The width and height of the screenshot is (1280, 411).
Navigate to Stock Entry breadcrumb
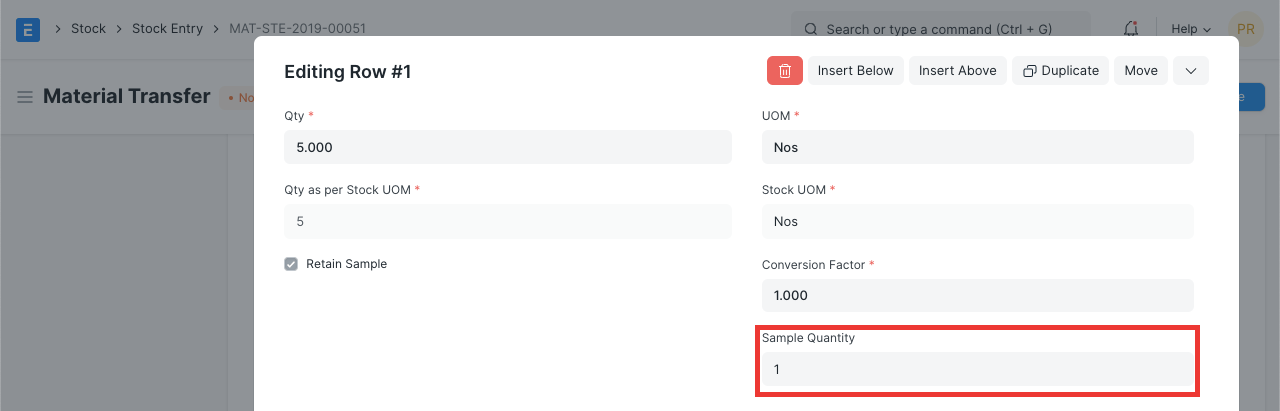tap(167, 29)
